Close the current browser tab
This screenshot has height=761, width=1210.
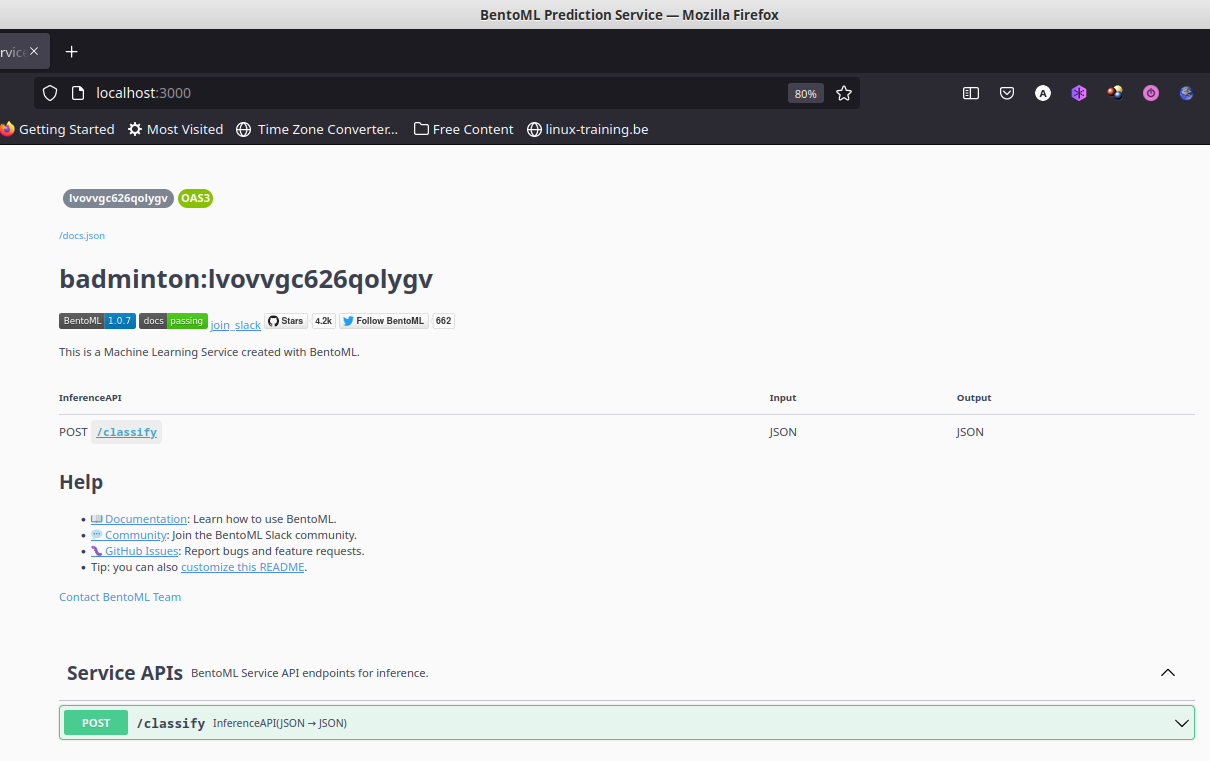click(34, 51)
